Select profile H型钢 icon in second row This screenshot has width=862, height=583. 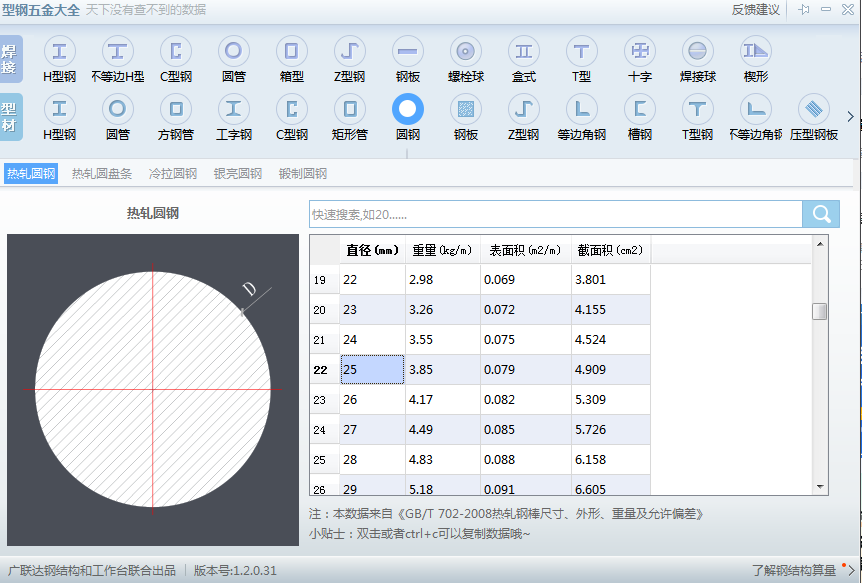pos(59,109)
